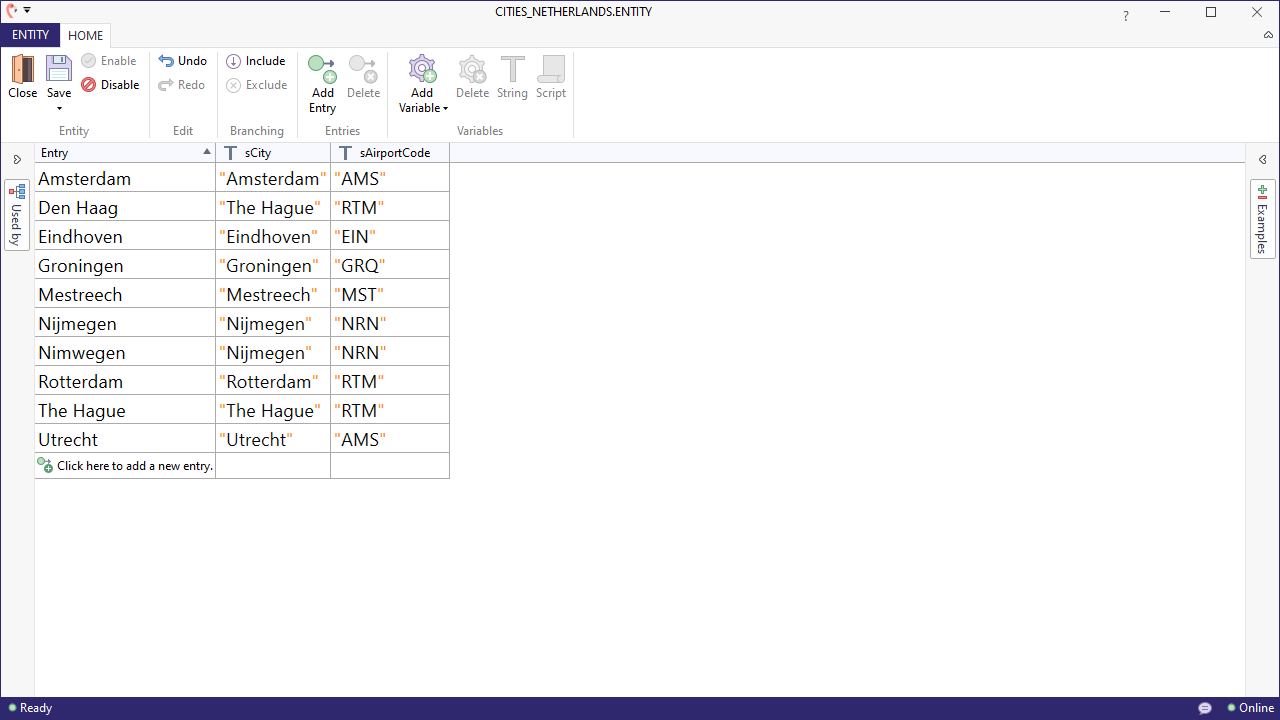Collapse the ribbon with top-right chevron
Viewport: 1280px width, 720px height.
1268,35
